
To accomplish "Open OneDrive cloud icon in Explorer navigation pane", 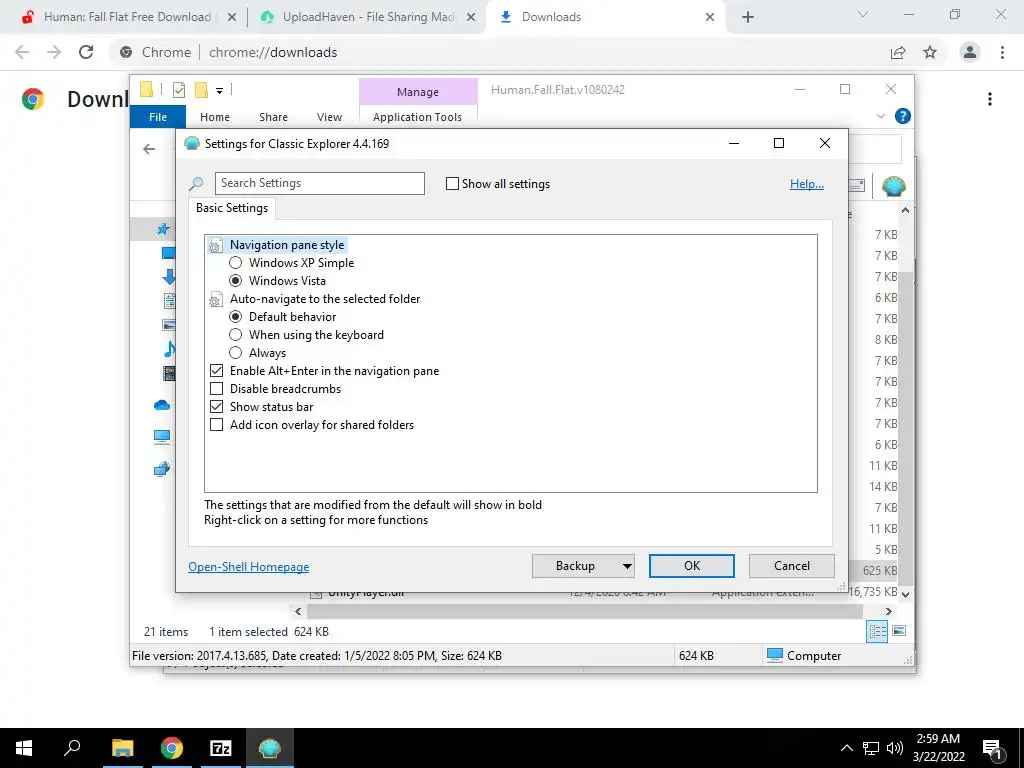I will tap(162, 406).
